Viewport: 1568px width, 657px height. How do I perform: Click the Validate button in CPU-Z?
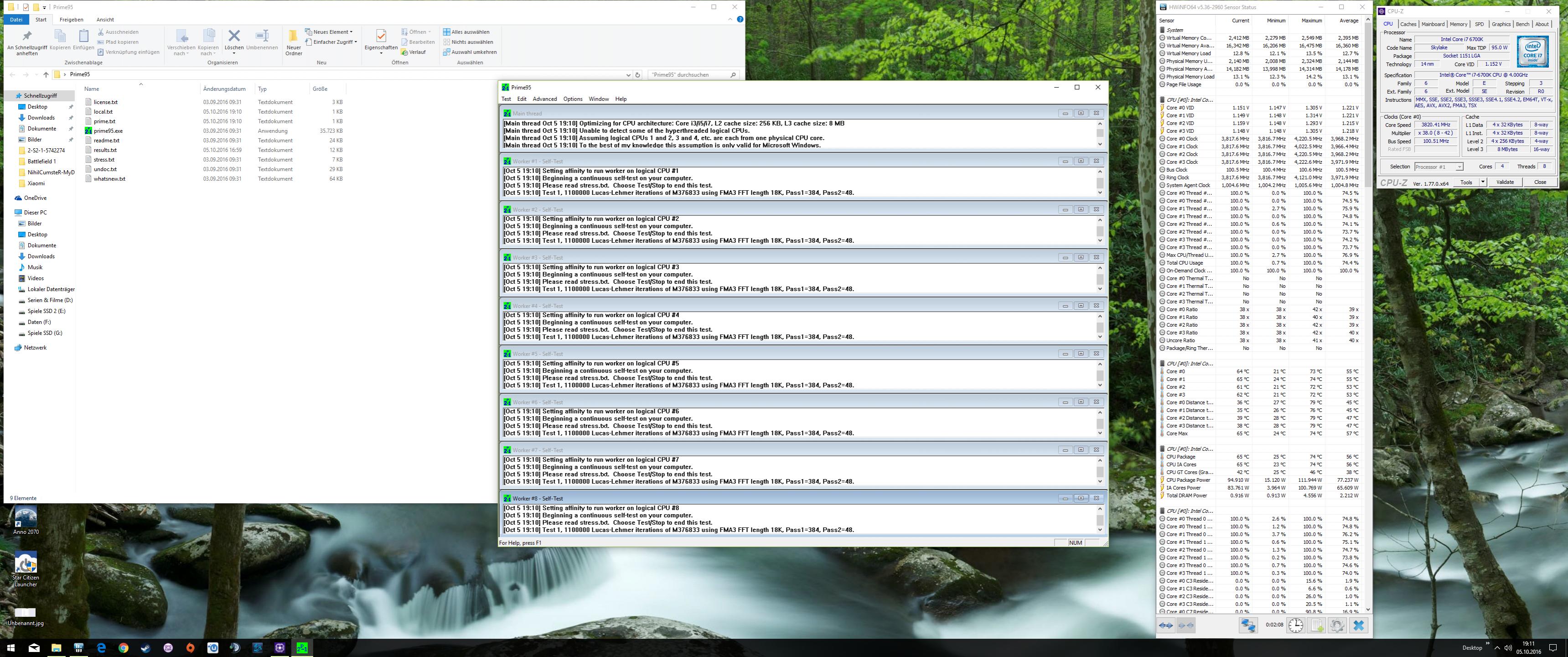point(1505,182)
